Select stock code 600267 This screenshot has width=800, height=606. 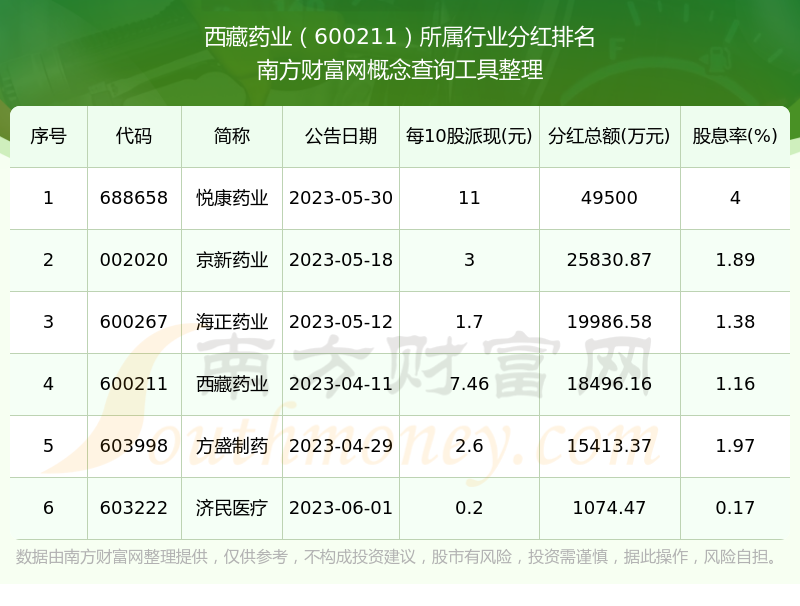pyautogui.click(x=134, y=322)
